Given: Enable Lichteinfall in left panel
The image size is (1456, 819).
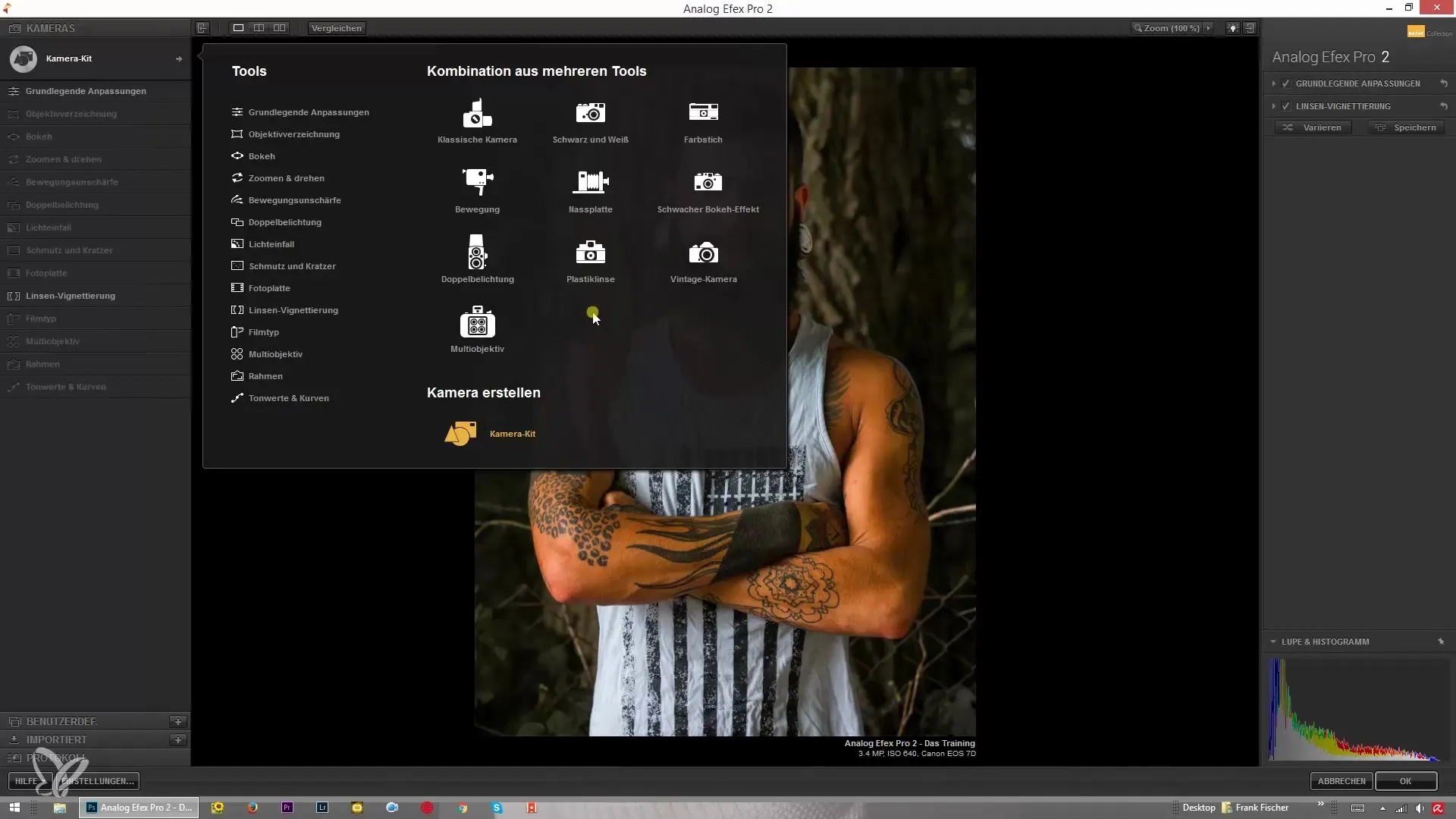Looking at the screenshot, I should 96,227.
